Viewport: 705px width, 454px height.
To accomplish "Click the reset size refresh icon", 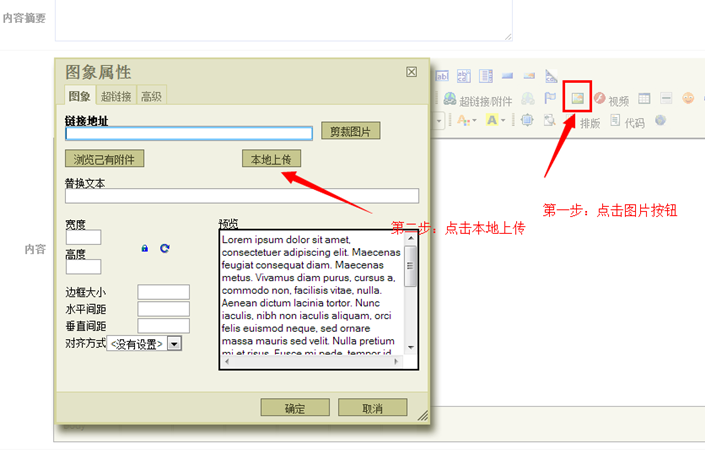I will [x=165, y=248].
